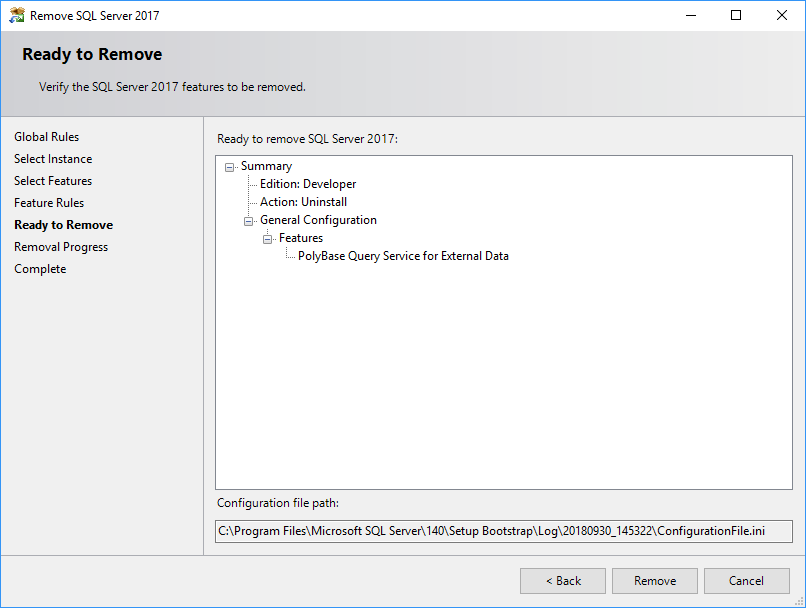Open the Select Instance step

53,159
